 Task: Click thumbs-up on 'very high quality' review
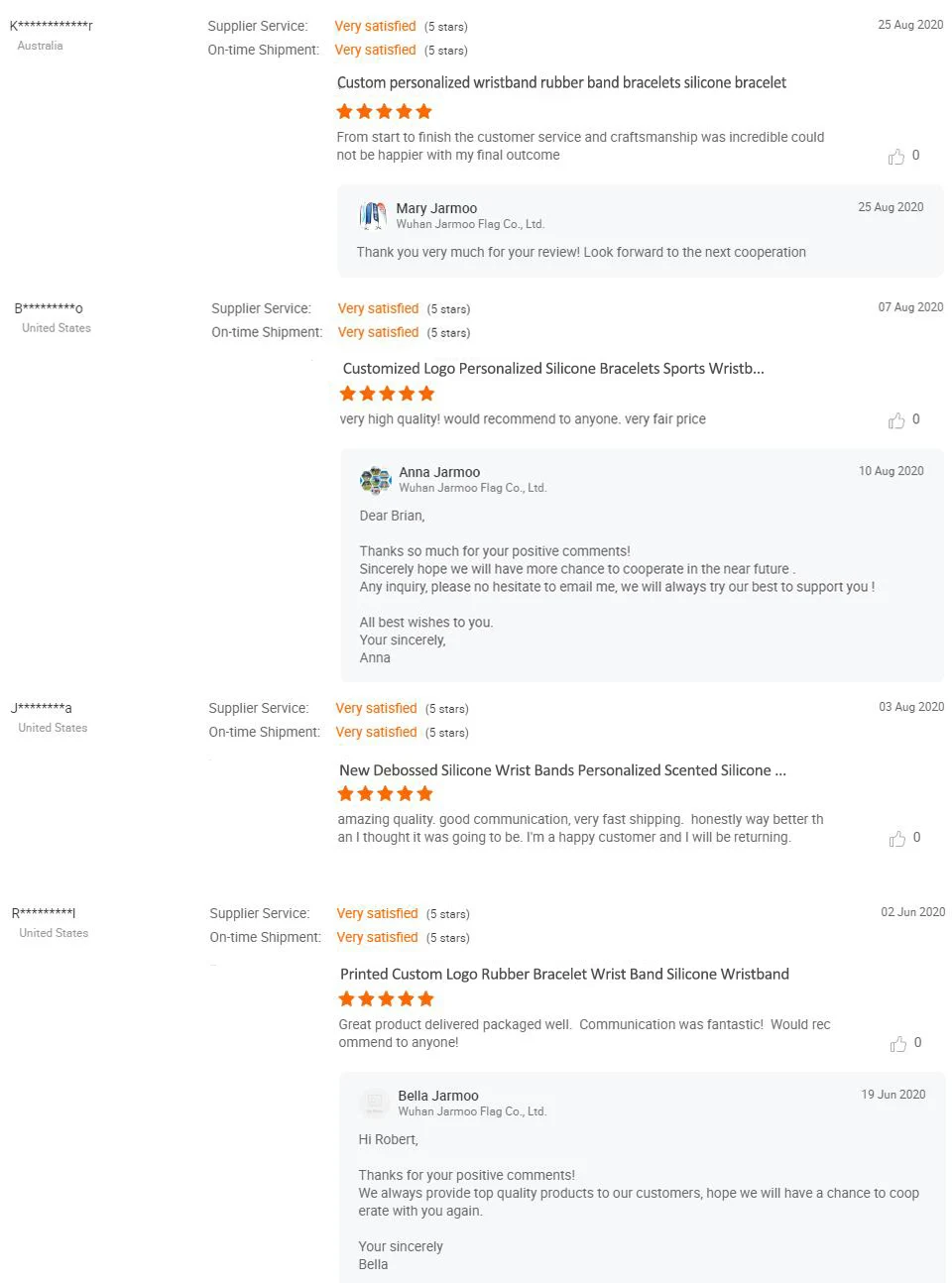[896, 420]
